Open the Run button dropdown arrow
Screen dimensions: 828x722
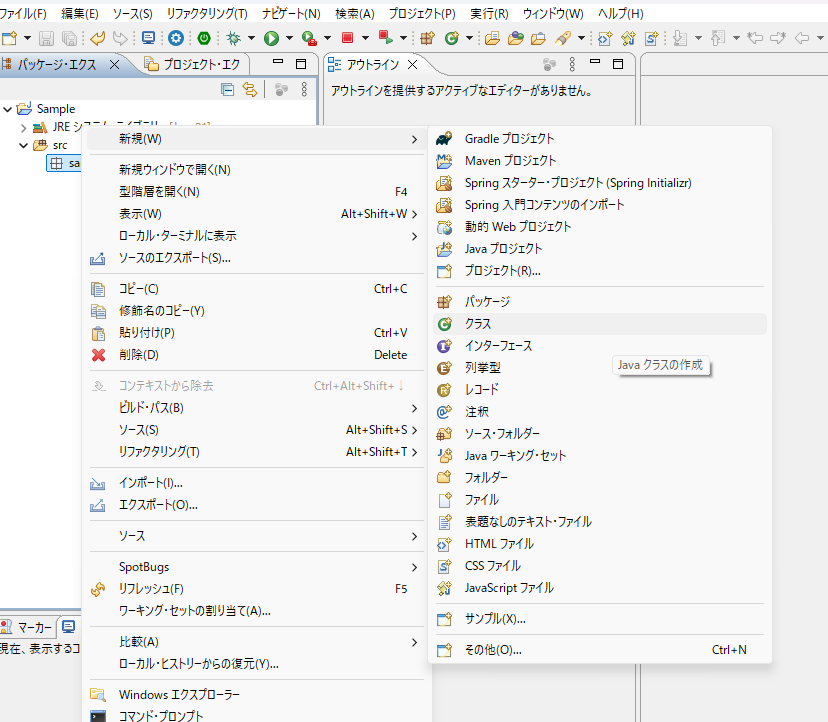tap(288, 39)
